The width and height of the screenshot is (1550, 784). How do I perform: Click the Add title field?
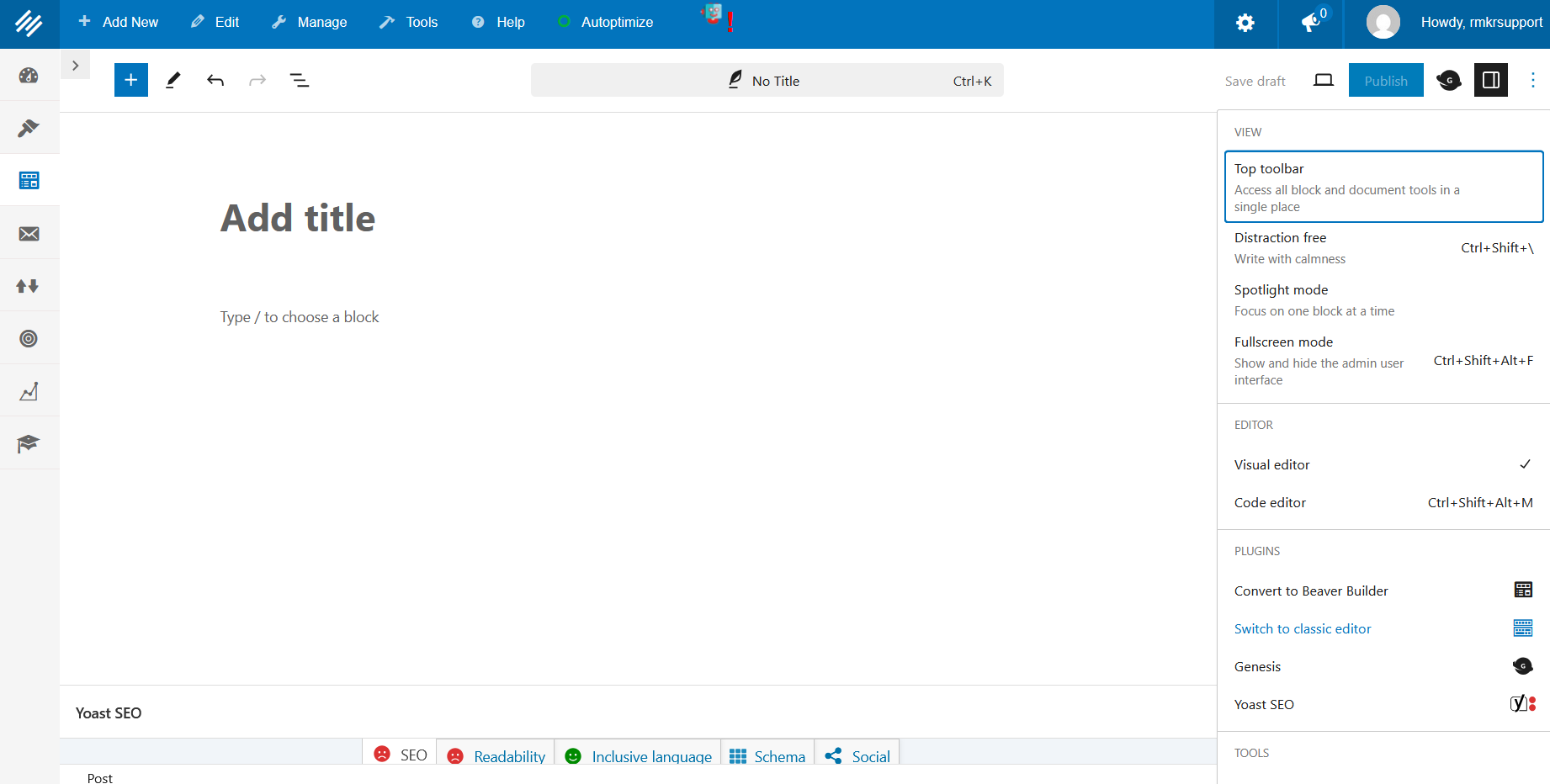298,218
